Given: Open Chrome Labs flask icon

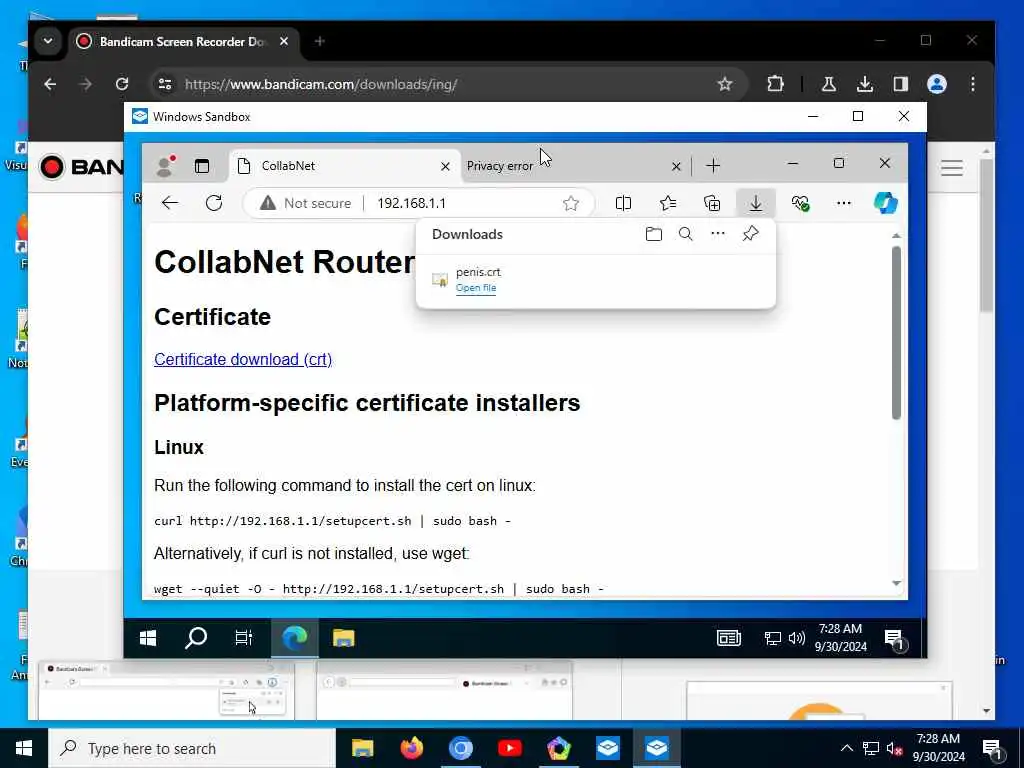Looking at the screenshot, I should [x=829, y=84].
